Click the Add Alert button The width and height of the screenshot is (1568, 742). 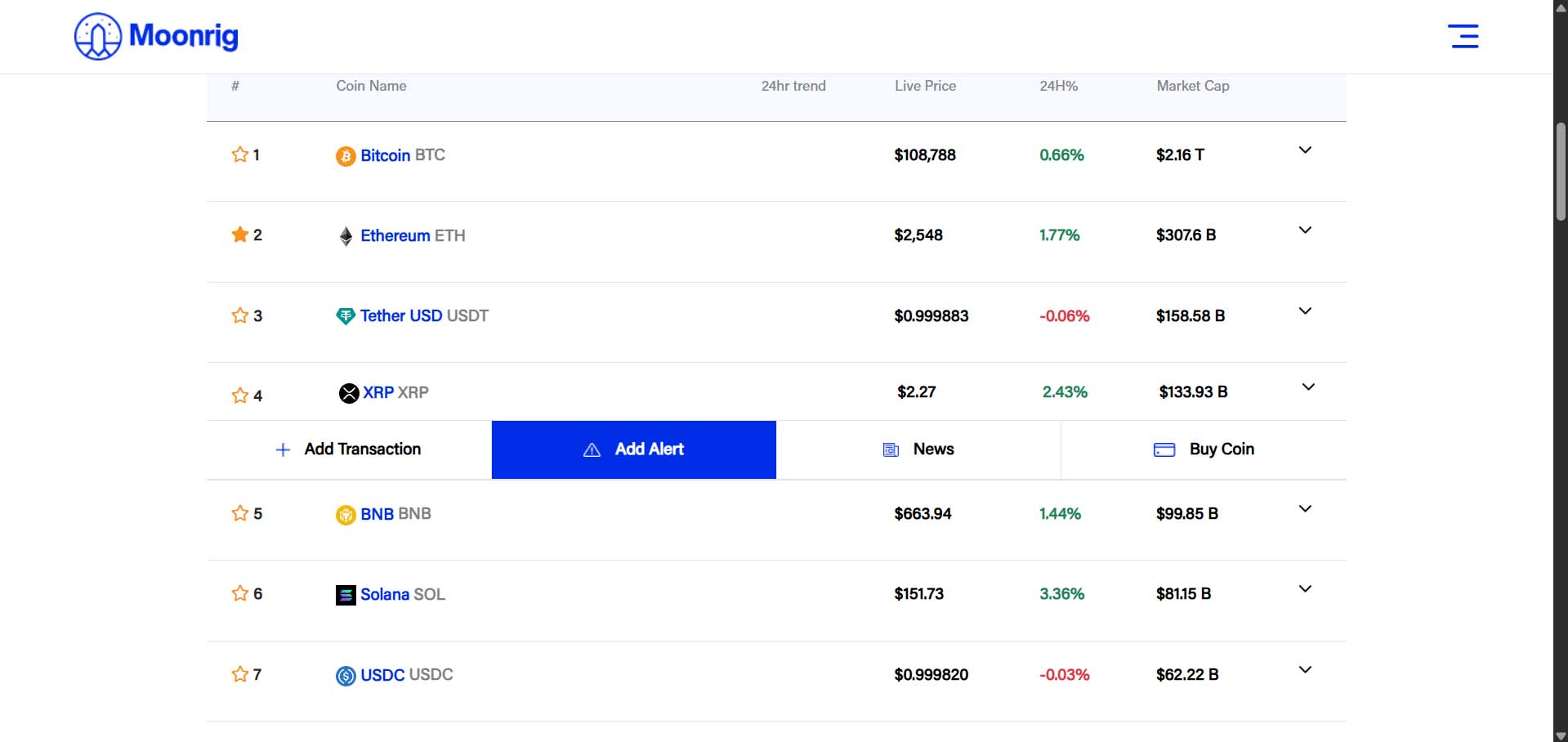point(634,449)
